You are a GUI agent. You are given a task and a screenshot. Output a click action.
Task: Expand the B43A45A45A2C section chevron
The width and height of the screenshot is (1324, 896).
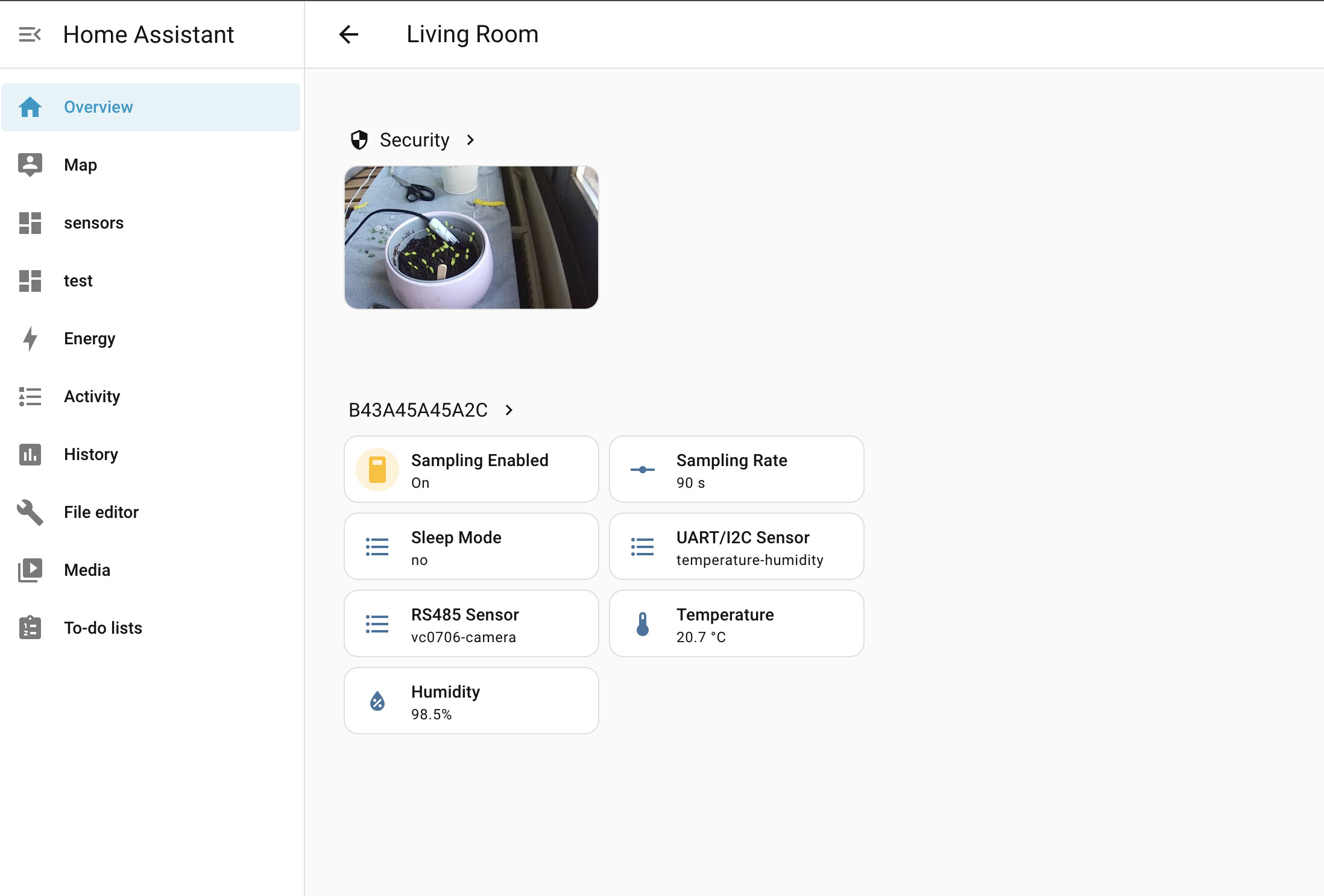[x=509, y=410]
